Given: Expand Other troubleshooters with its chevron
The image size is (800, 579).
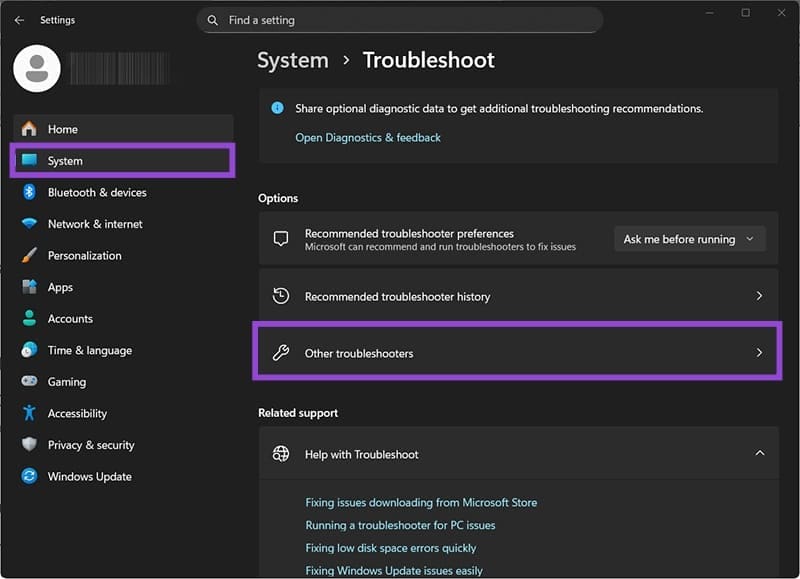Looking at the screenshot, I should coord(759,353).
